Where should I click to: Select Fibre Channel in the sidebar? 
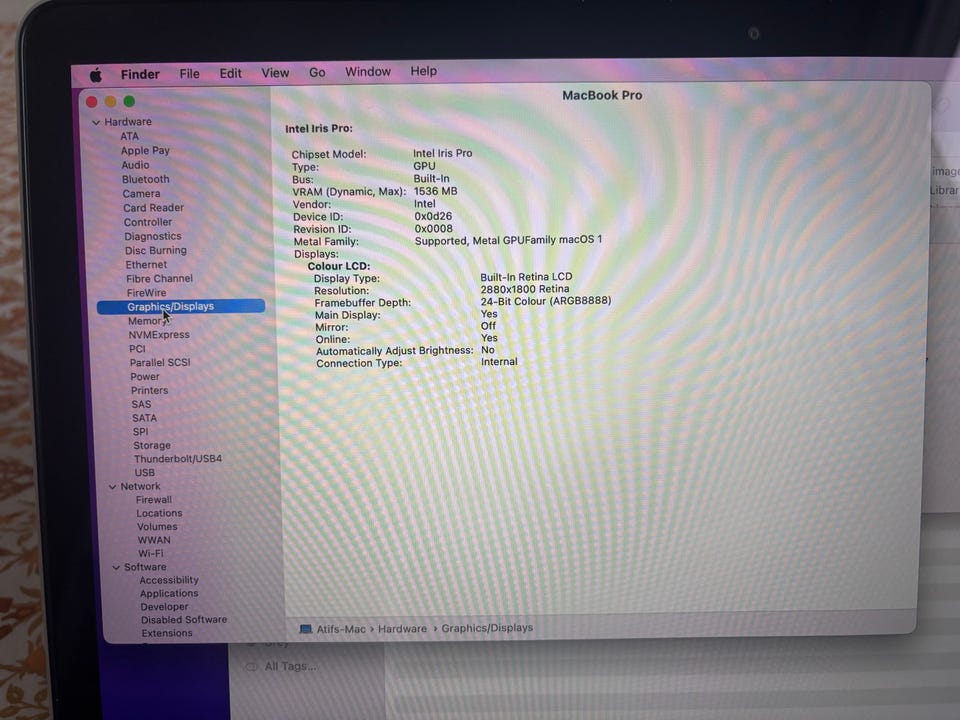pyautogui.click(x=160, y=279)
